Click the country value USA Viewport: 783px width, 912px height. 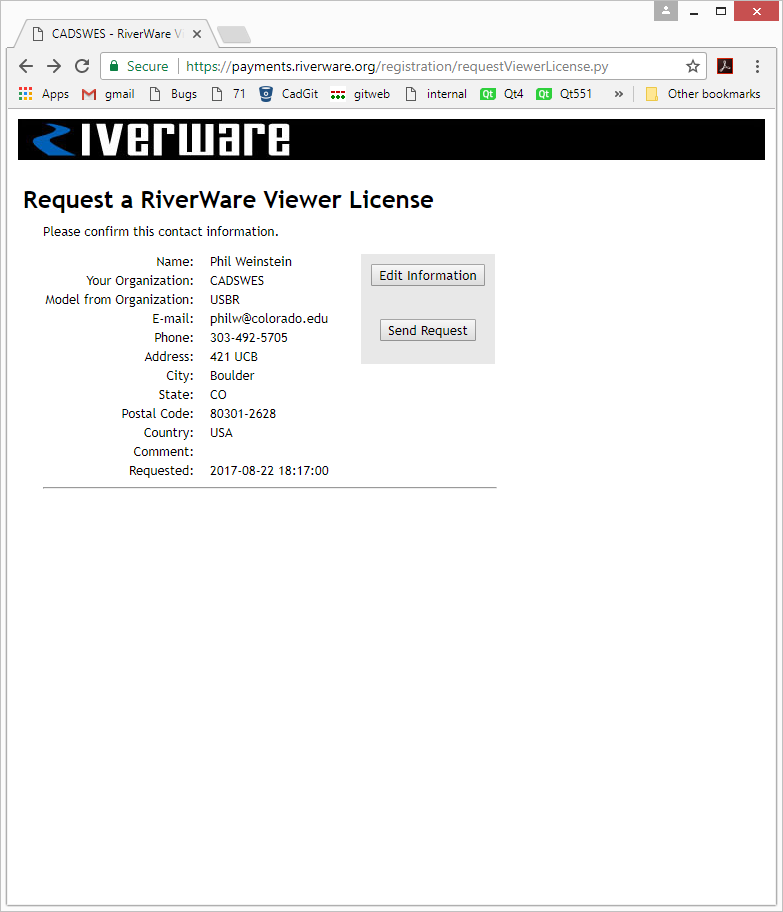(x=221, y=433)
